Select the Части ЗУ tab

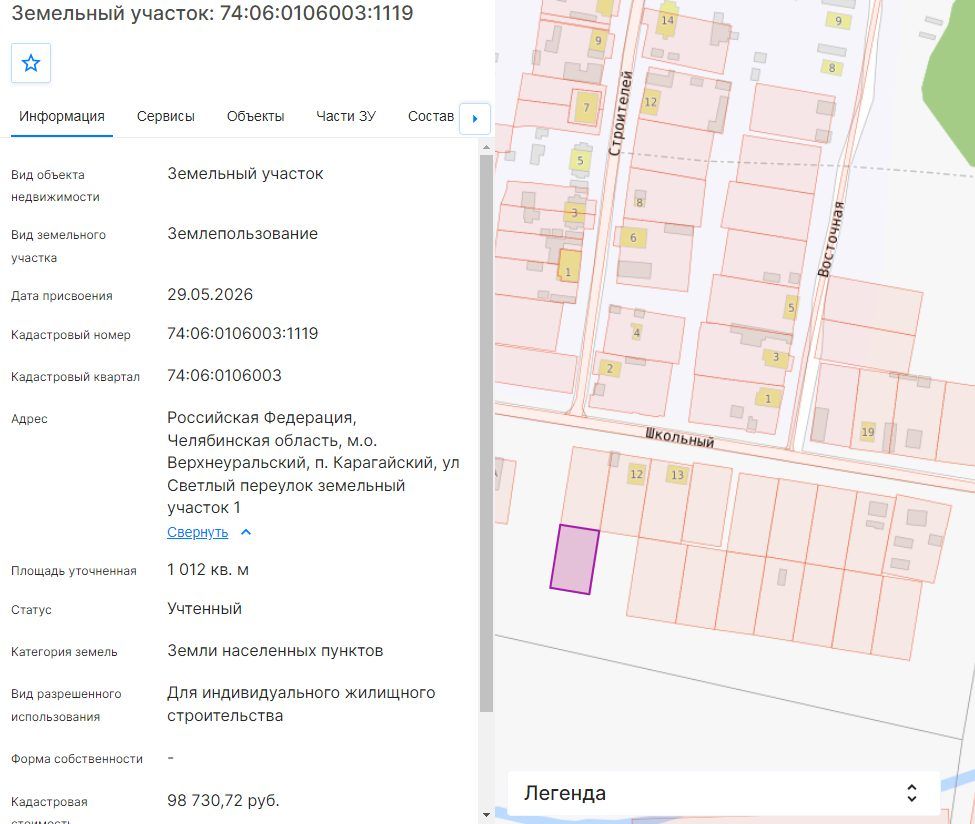tap(346, 116)
